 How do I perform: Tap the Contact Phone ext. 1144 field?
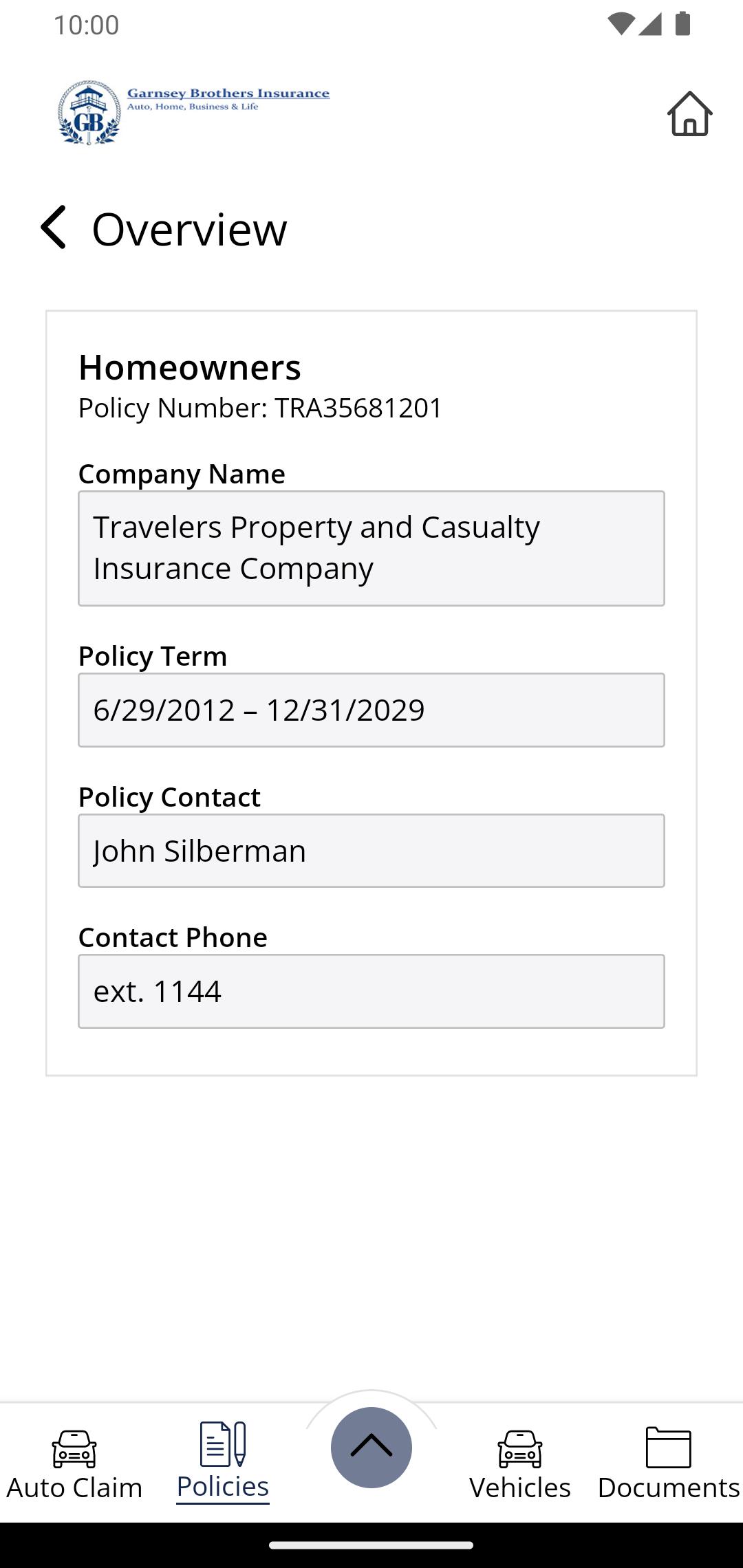coord(371,991)
